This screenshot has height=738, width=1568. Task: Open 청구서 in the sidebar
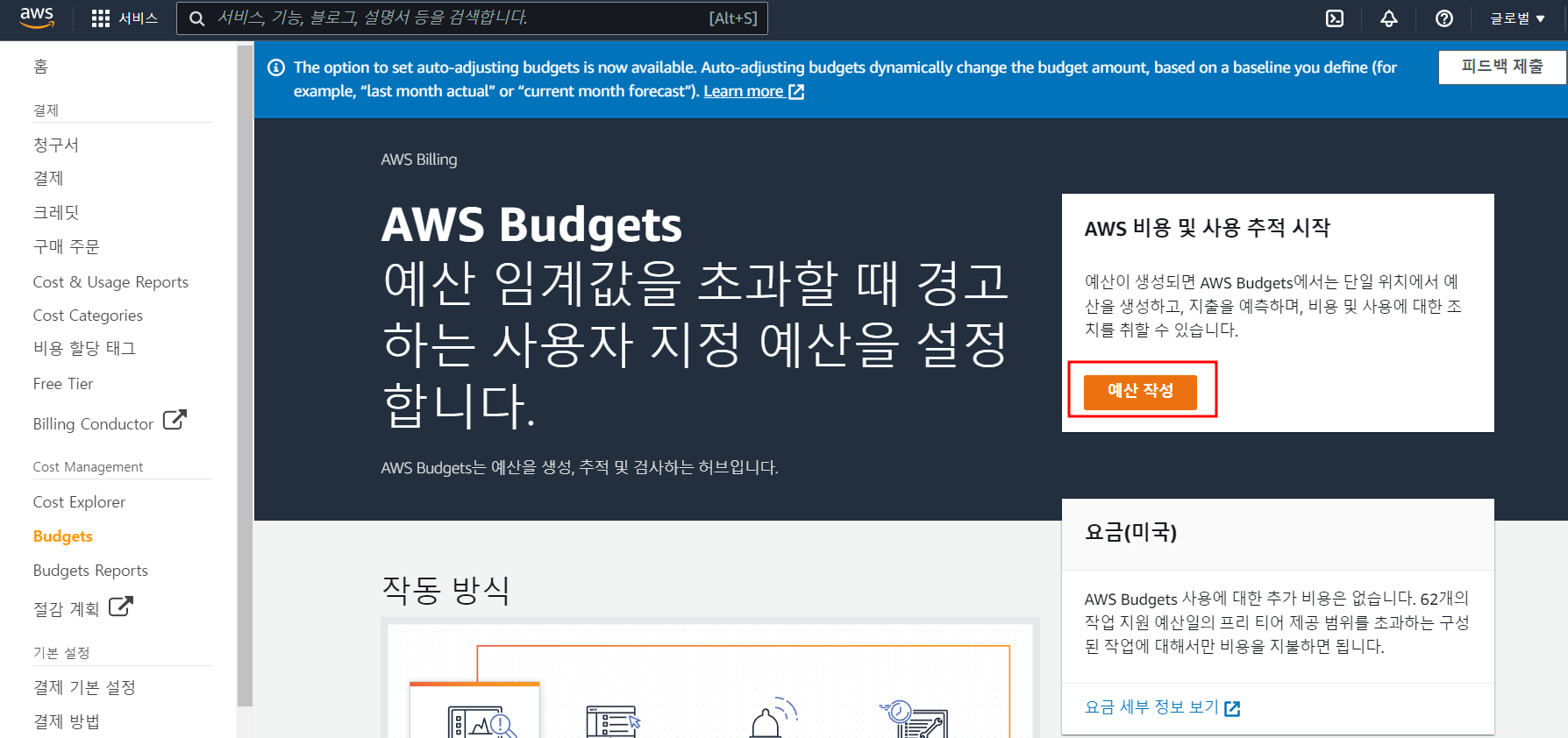pos(56,145)
